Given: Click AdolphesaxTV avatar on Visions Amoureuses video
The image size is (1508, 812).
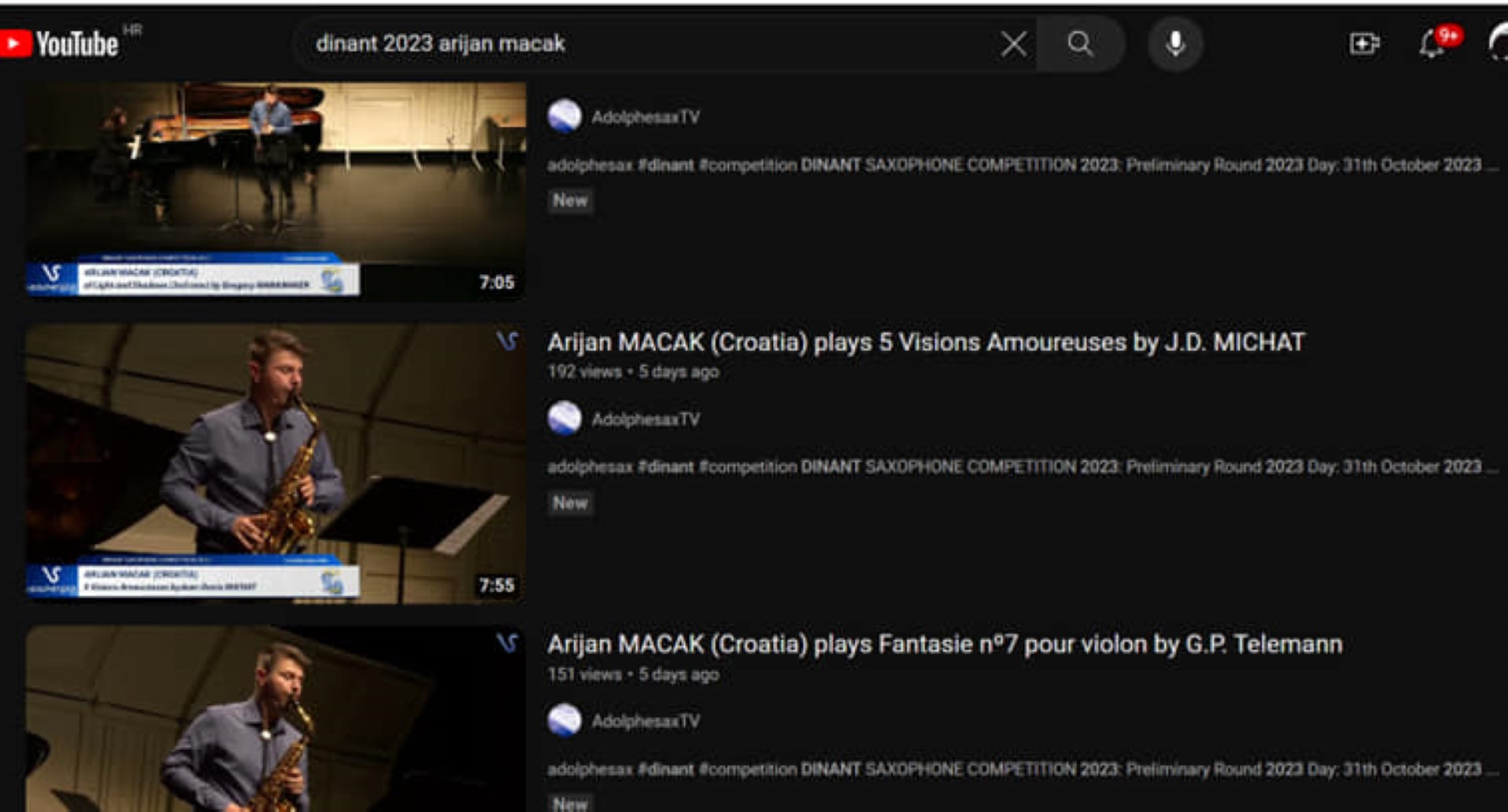Looking at the screenshot, I should (x=565, y=419).
